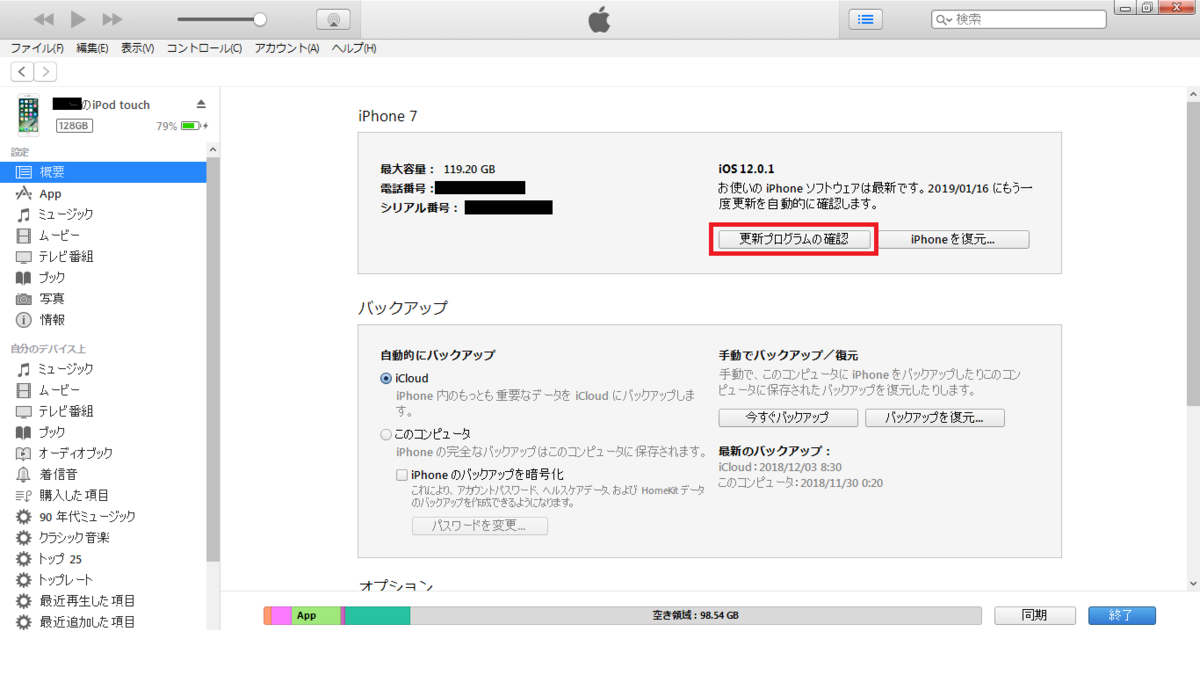
Task: Click the main pane scroll-down arrow
Action: point(1192,583)
